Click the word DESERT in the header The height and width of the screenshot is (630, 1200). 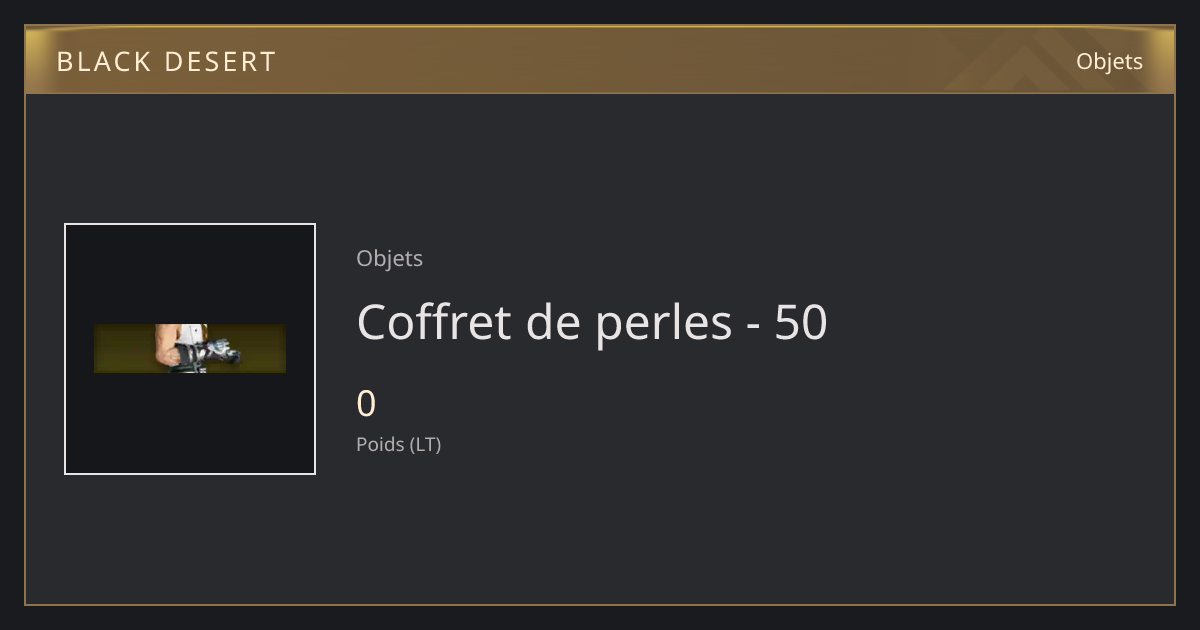point(220,62)
